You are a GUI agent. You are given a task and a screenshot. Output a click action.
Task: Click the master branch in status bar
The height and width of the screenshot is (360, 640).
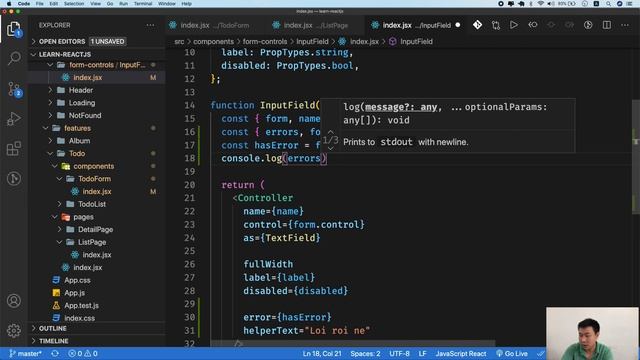[x=25, y=353]
